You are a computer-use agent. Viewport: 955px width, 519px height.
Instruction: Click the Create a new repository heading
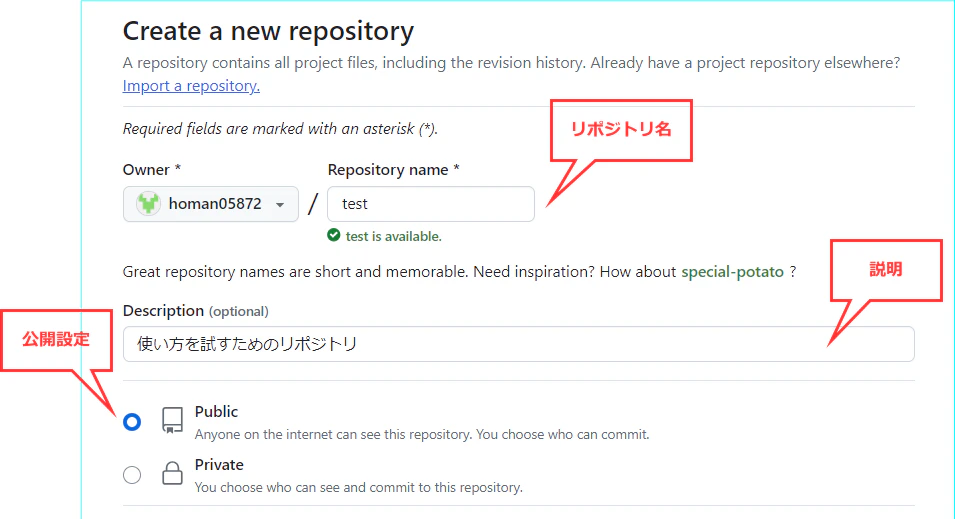click(x=268, y=31)
